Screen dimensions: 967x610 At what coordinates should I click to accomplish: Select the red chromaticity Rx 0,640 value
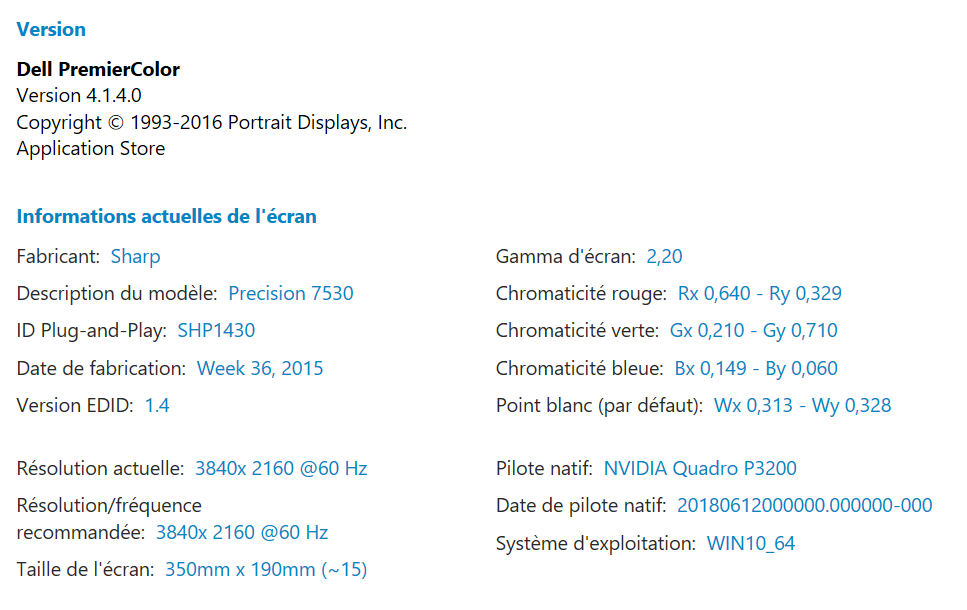[x=713, y=293]
